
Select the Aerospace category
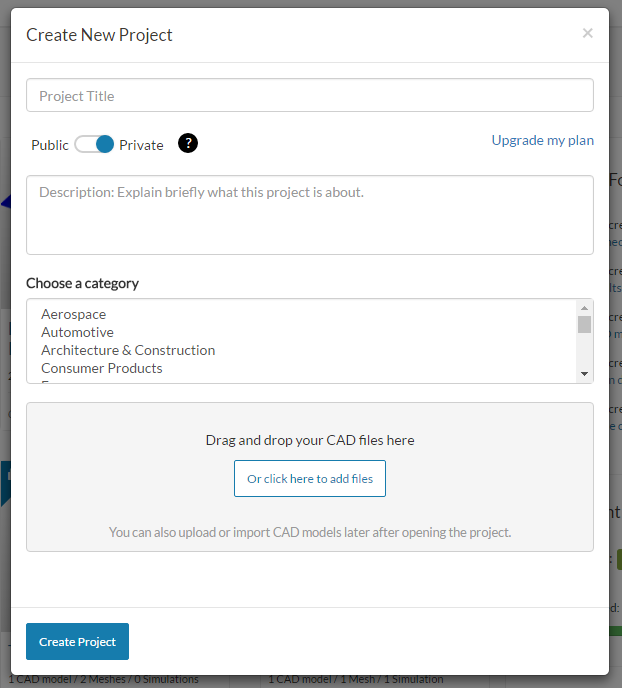[73, 314]
